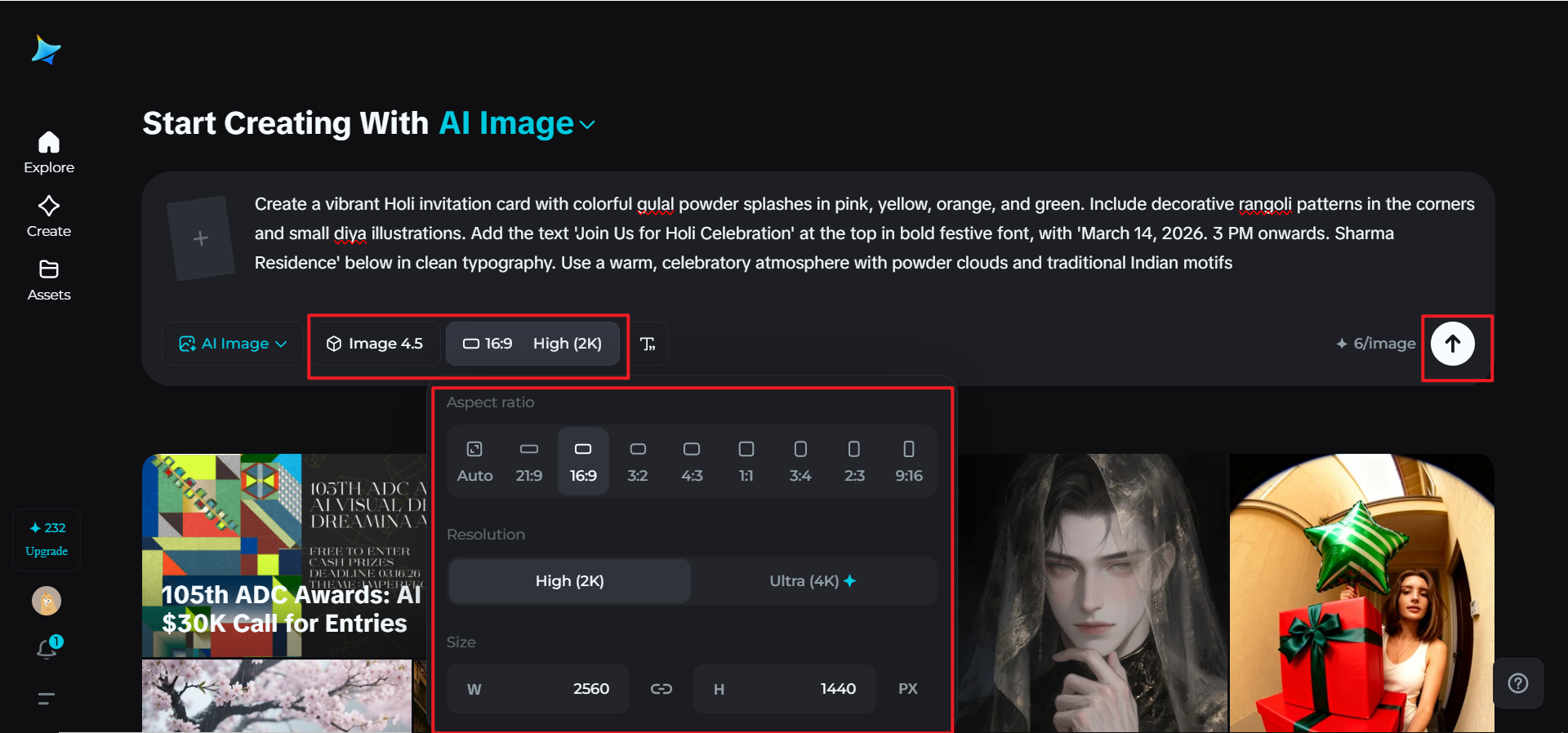Add a reference image with the plus box
Screen dimensions: 1568x733
coord(201,238)
